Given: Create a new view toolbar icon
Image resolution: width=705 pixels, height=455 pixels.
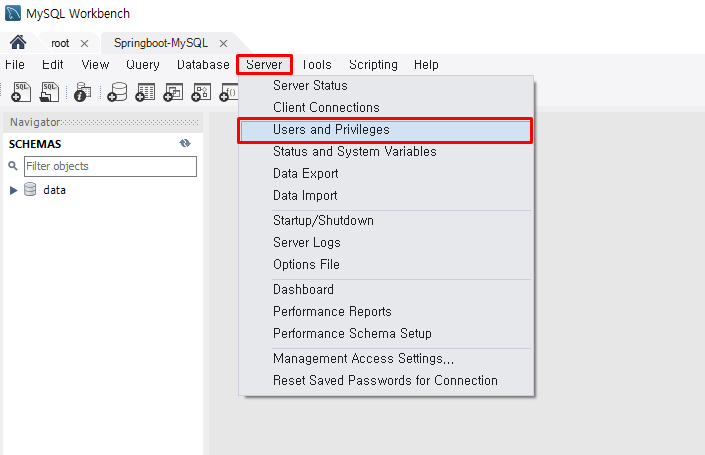Looking at the screenshot, I should pyautogui.click(x=173, y=92).
